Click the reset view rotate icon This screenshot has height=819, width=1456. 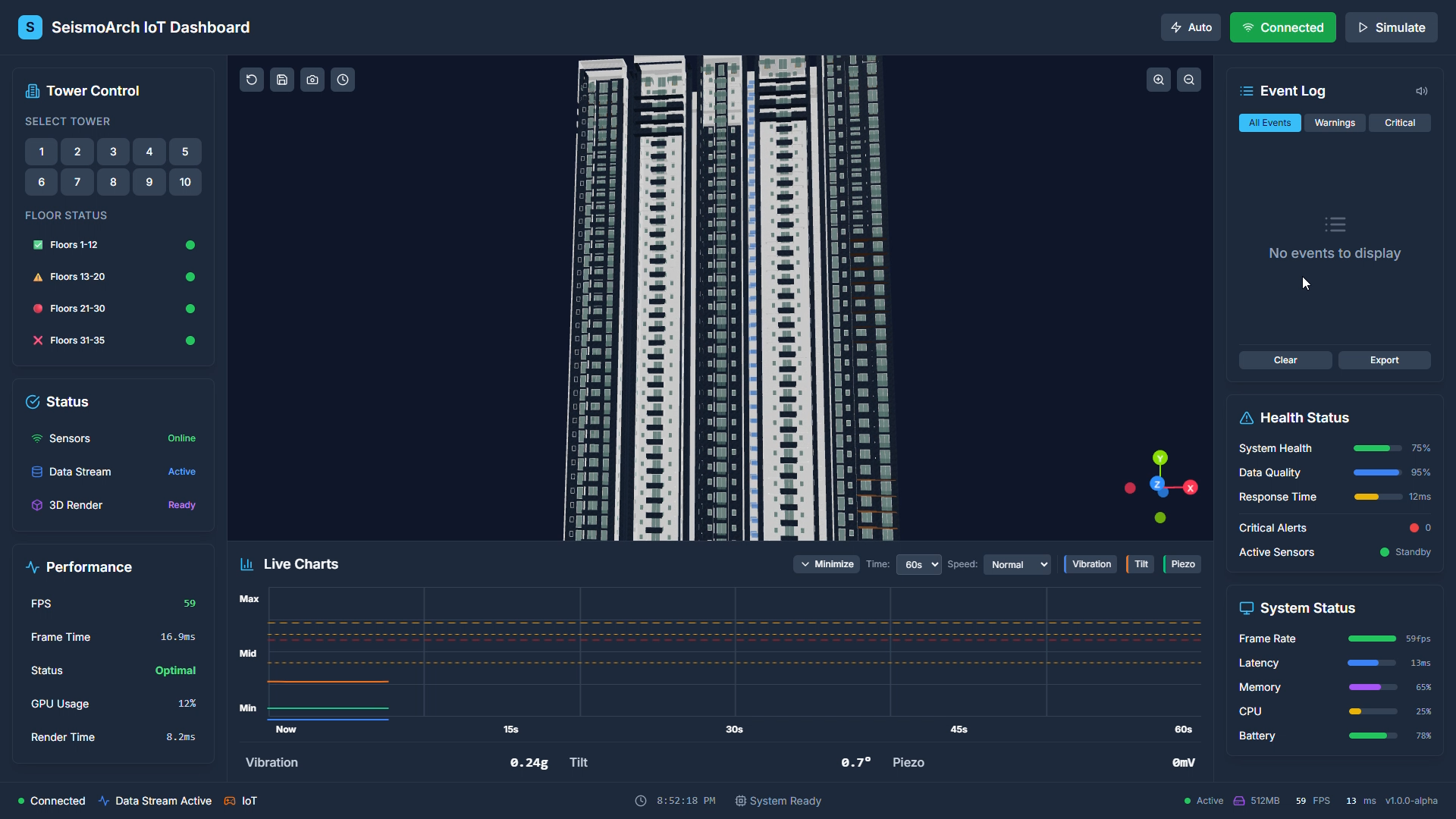(252, 80)
